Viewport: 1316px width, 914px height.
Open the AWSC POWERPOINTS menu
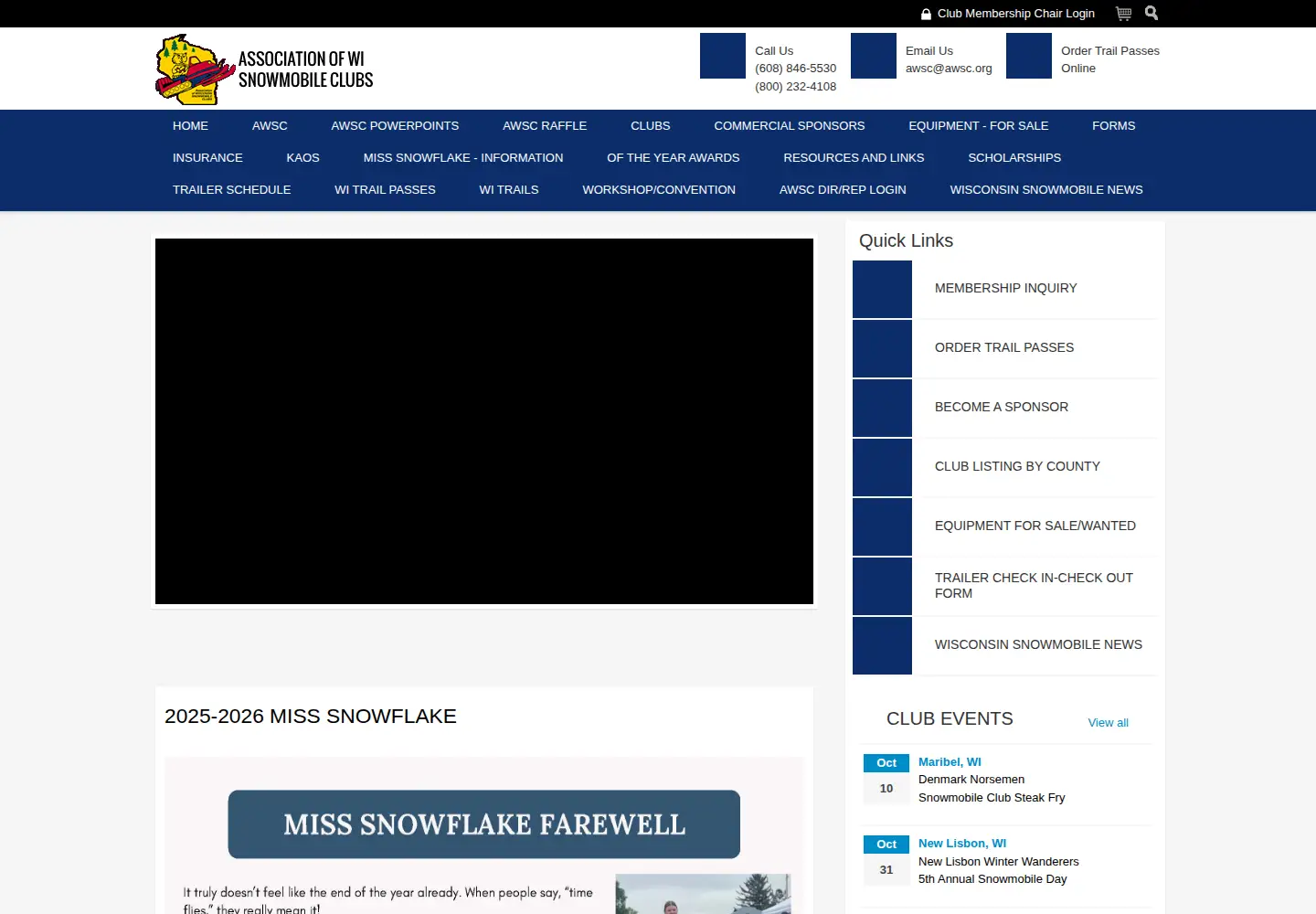[x=395, y=126]
